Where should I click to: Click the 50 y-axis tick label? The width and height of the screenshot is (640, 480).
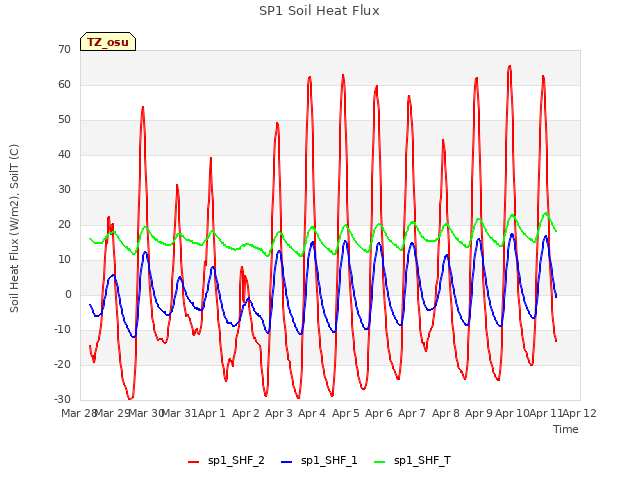[64, 120]
